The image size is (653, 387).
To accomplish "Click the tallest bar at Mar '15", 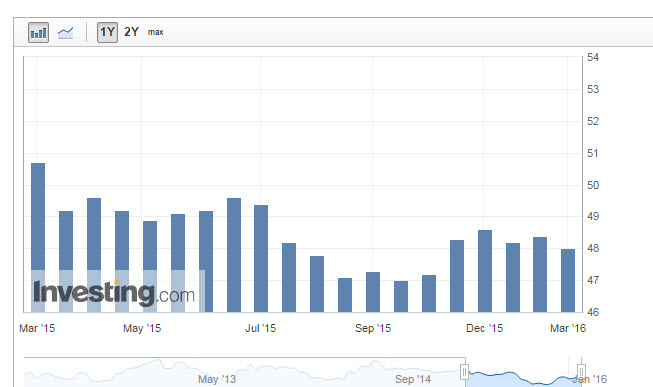I will click(x=38, y=237).
